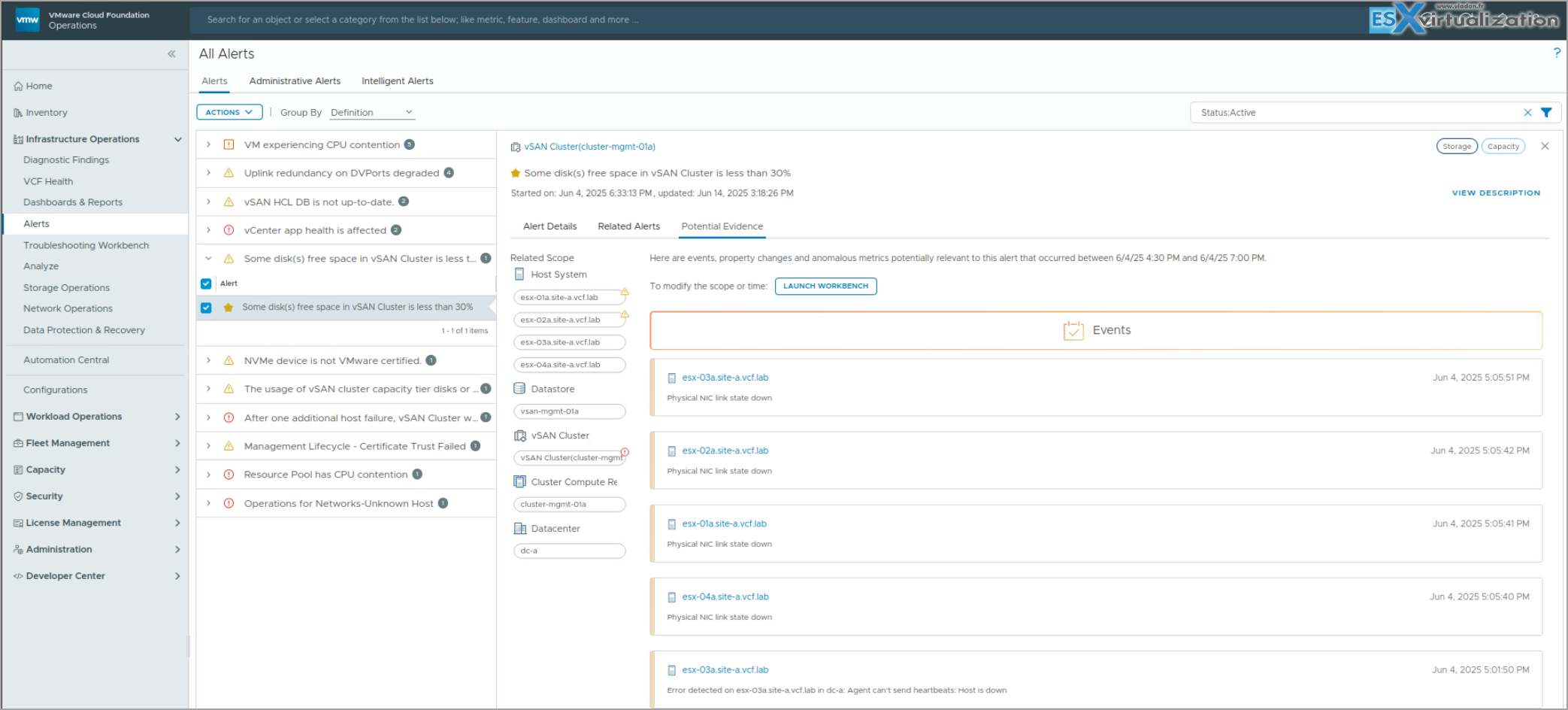Click the Datastore scope icon
The width and height of the screenshot is (1568, 710).
pos(519,389)
